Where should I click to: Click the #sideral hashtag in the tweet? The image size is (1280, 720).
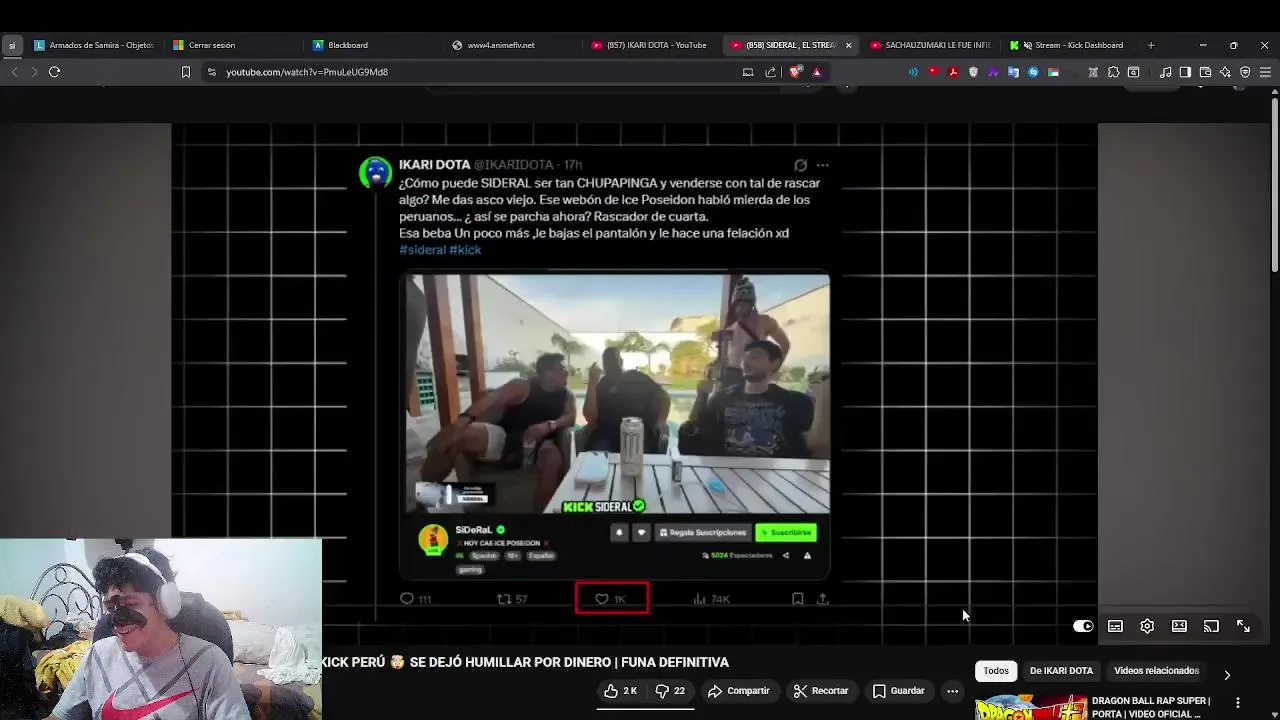pyautogui.click(x=422, y=250)
